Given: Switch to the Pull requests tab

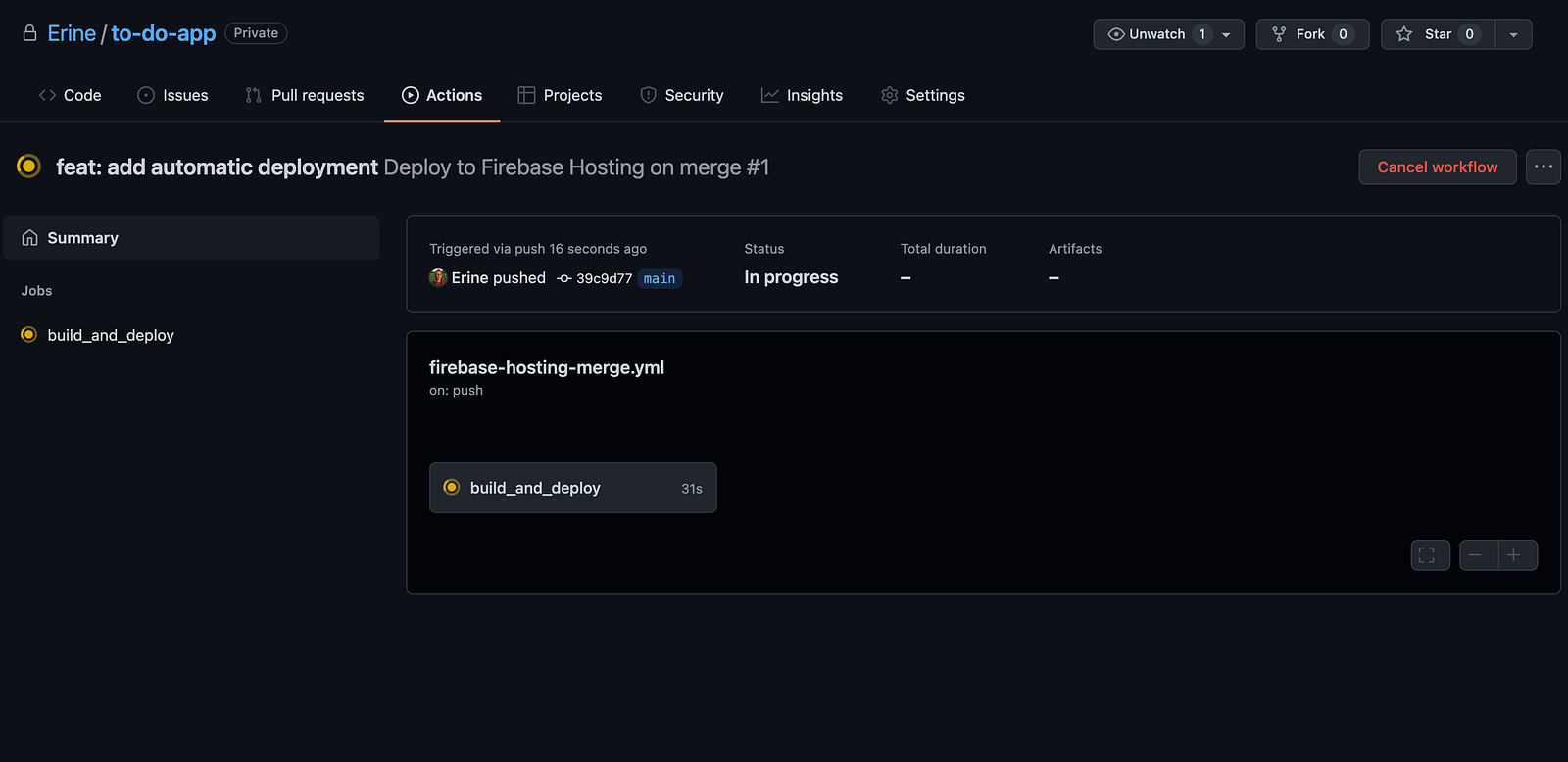Looking at the screenshot, I should point(305,95).
